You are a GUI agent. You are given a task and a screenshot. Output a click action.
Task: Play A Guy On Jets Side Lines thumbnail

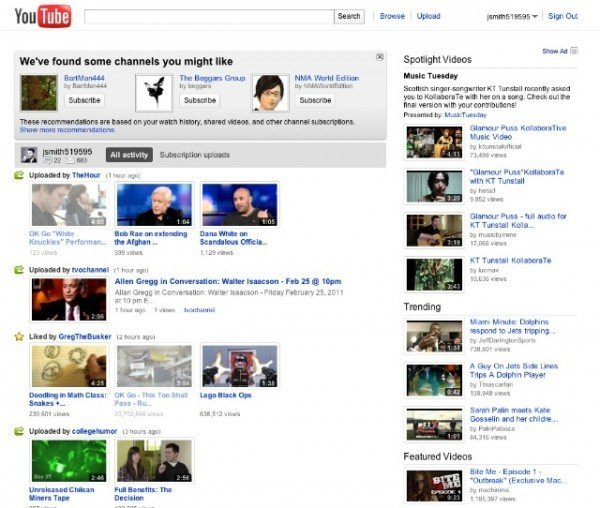coord(434,380)
